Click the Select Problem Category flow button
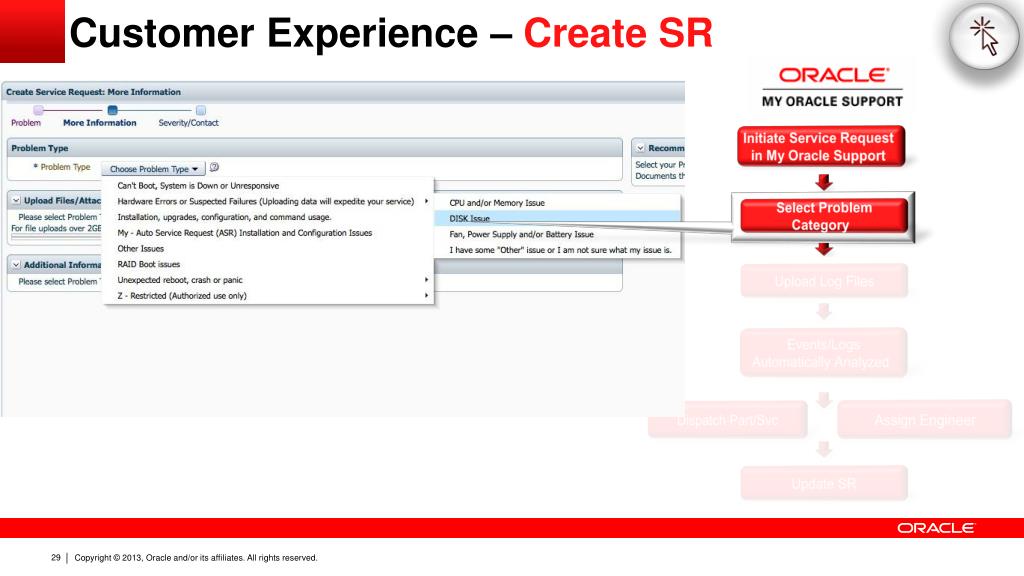This screenshot has height=576, width=1024. click(824, 216)
